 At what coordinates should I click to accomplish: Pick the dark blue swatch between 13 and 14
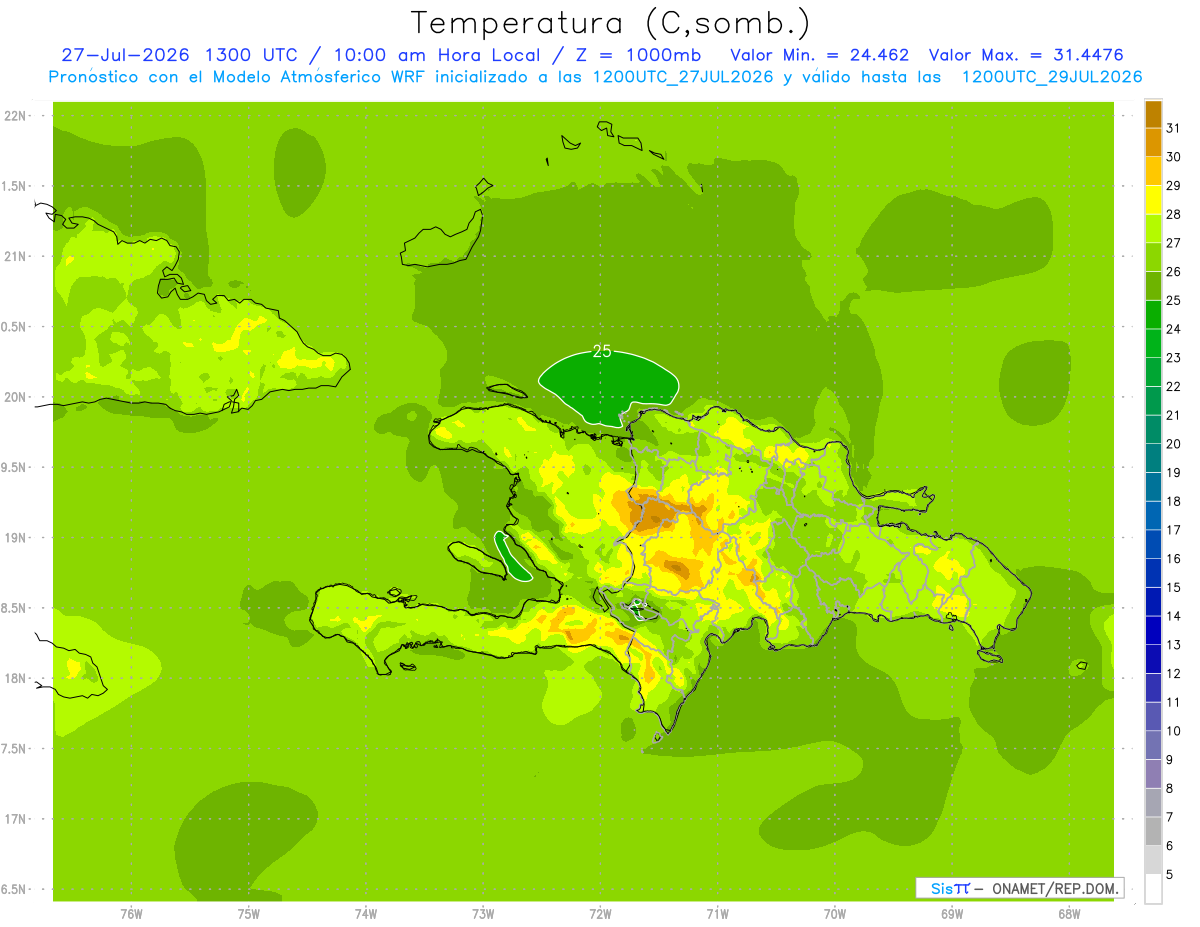(1153, 630)
